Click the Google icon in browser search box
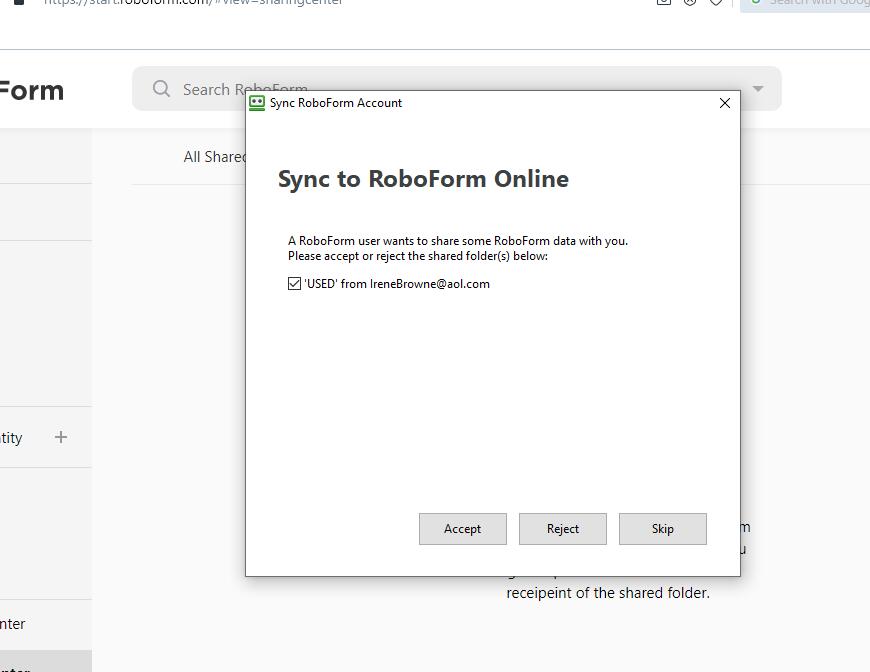 (756, 3)
